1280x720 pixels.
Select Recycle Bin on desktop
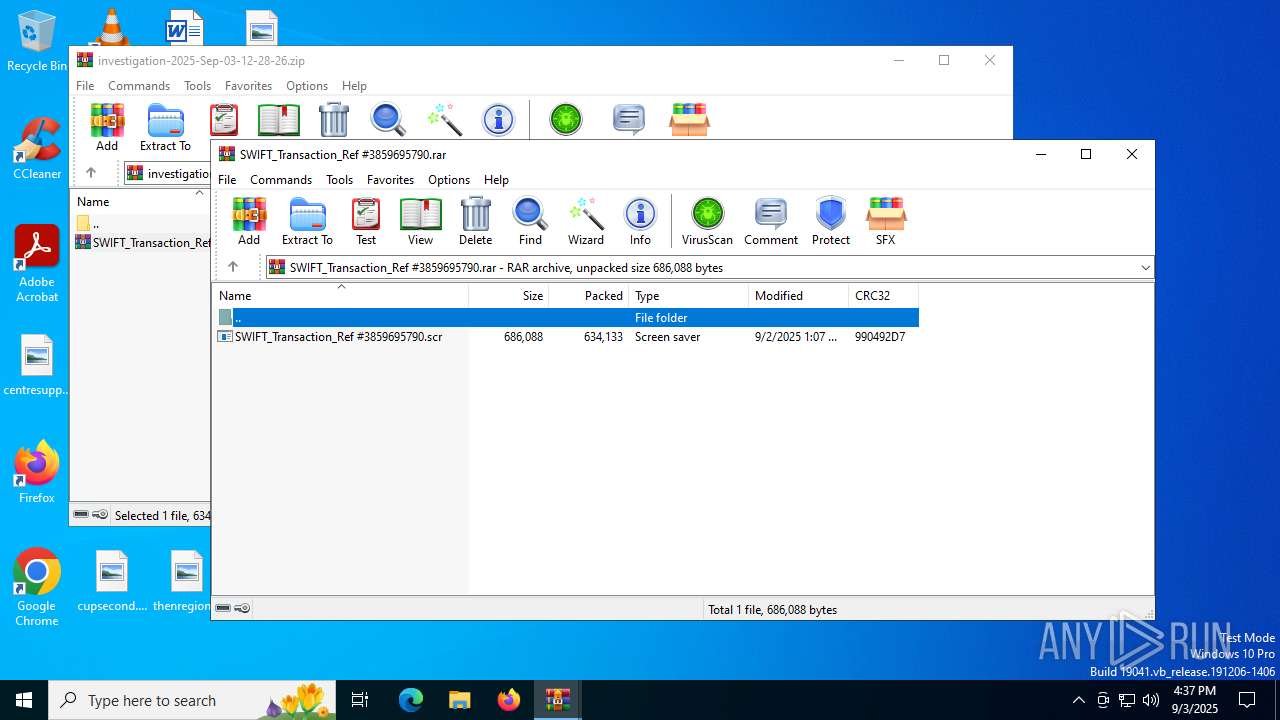click(37, 41)
